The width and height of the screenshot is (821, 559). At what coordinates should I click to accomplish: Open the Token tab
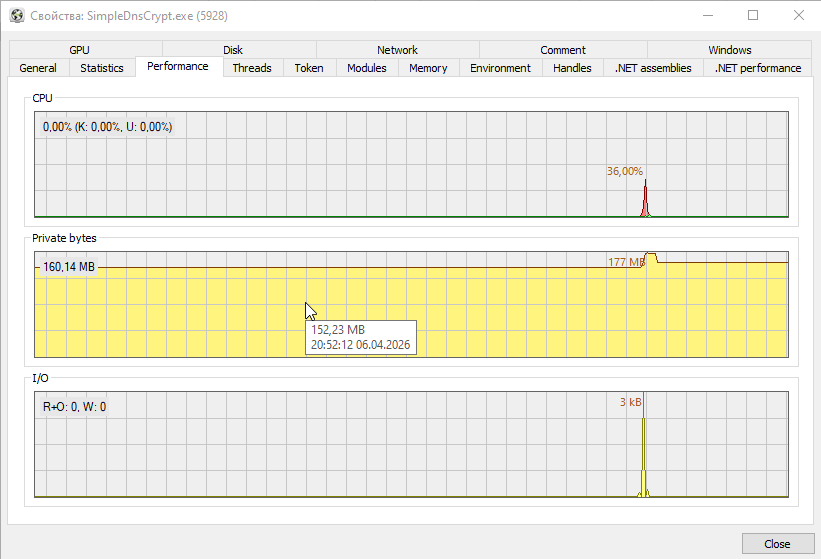click(x=309, y=68)
